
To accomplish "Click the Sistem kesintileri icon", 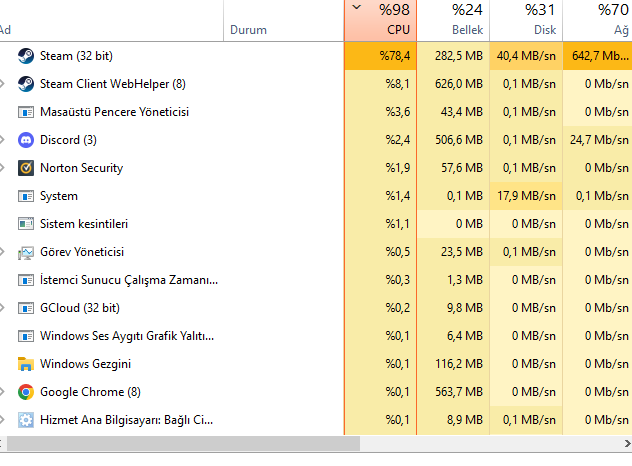I will click(26, 224).
